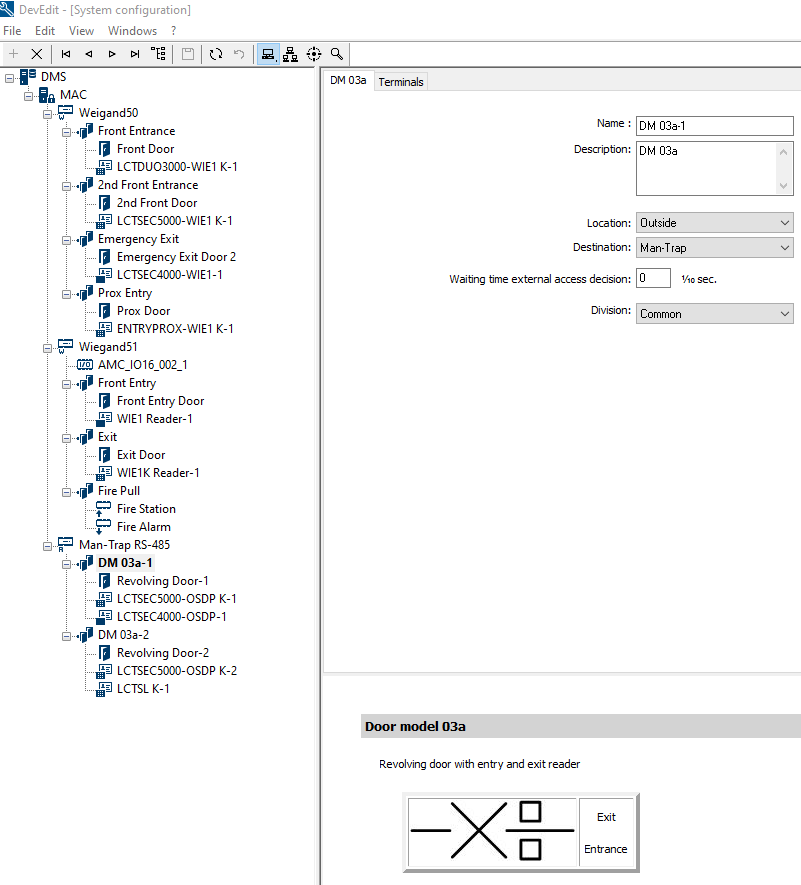Collapse the Man-Trap RS-485 node
Viewport: 801px width, 885px height.
coord(47,545)
